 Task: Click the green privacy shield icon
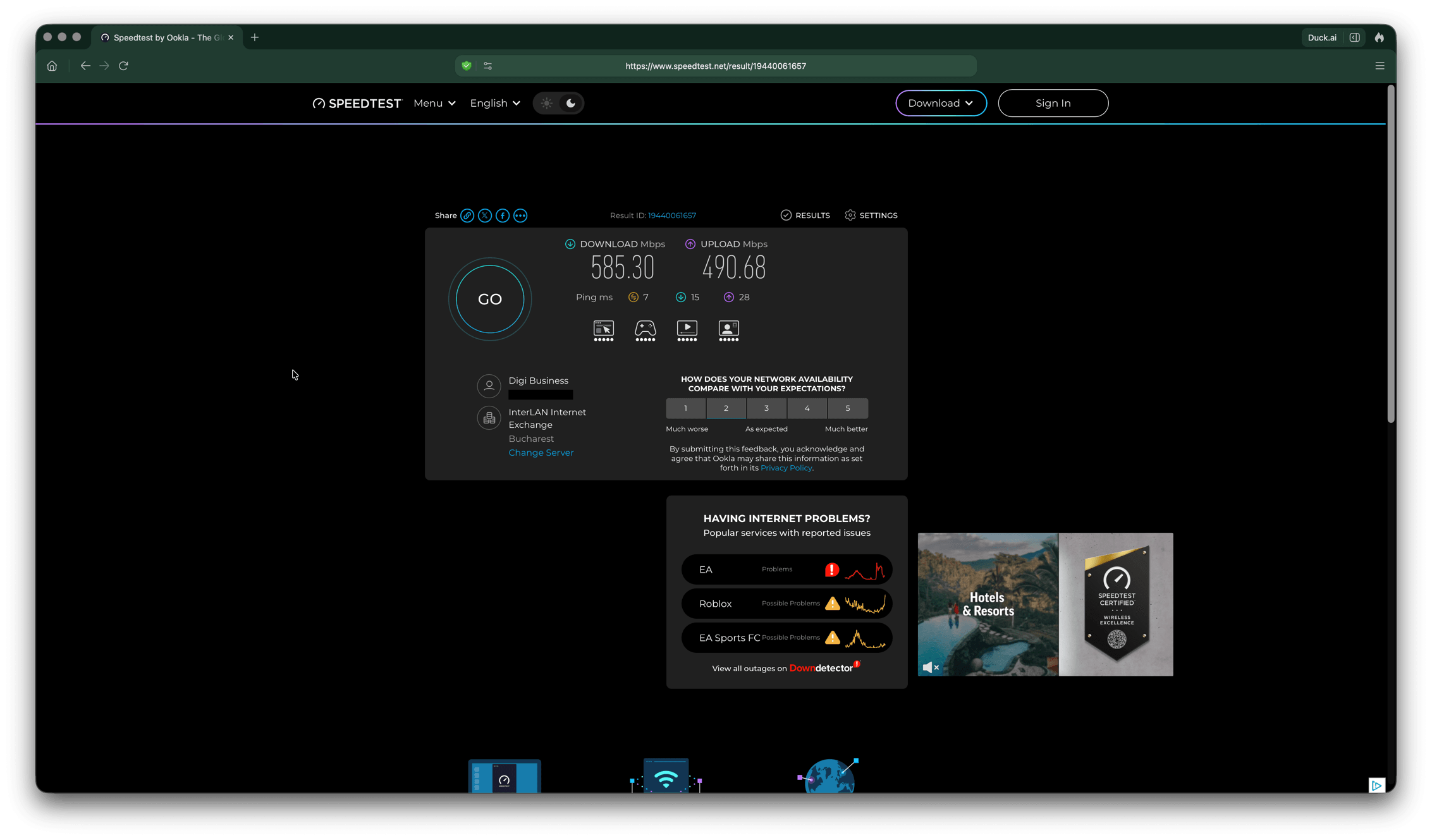coord(467,66)
